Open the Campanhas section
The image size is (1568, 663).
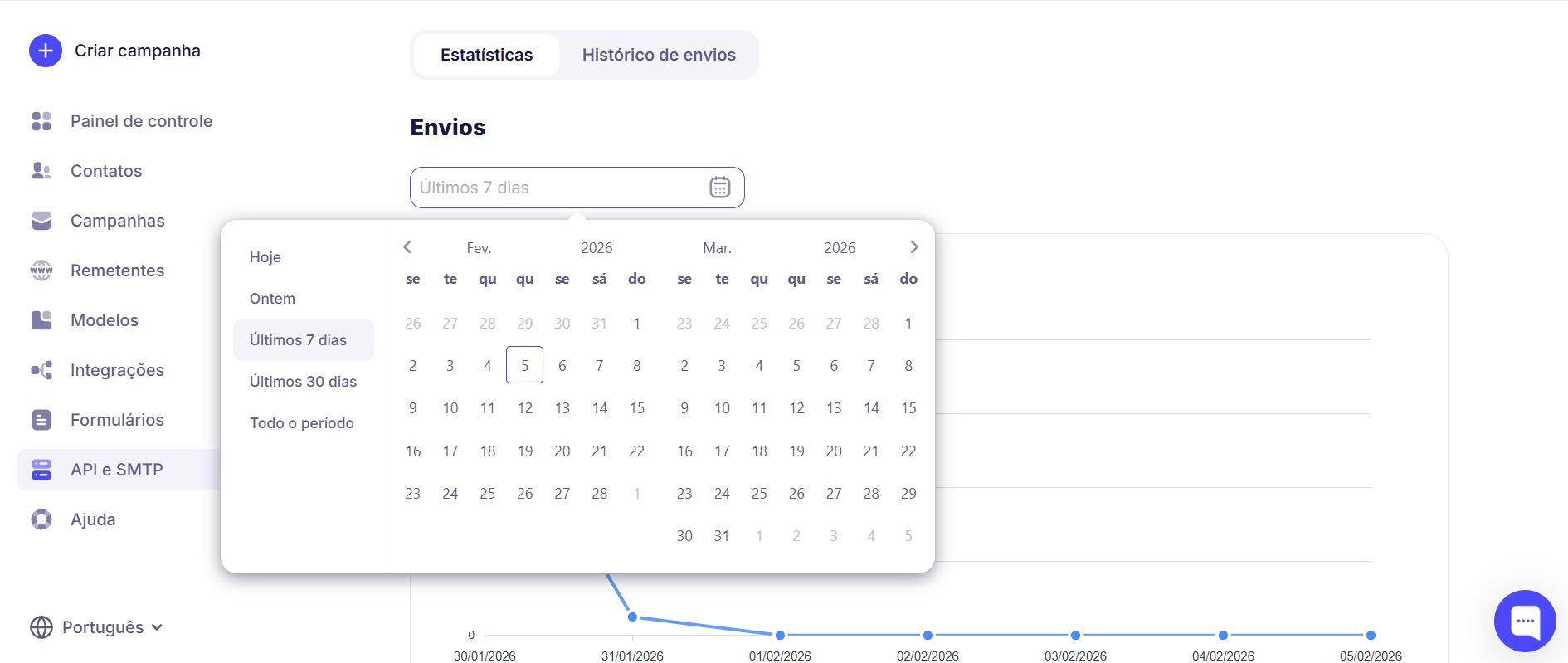click(117, 221)
